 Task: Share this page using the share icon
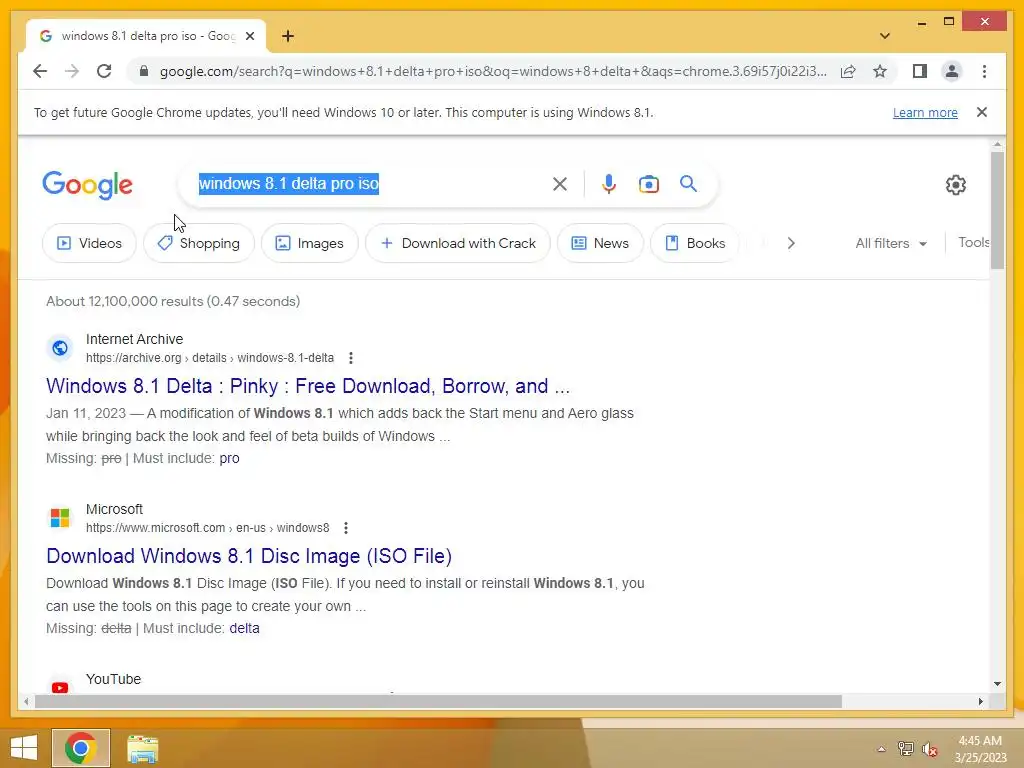[848, 71]
